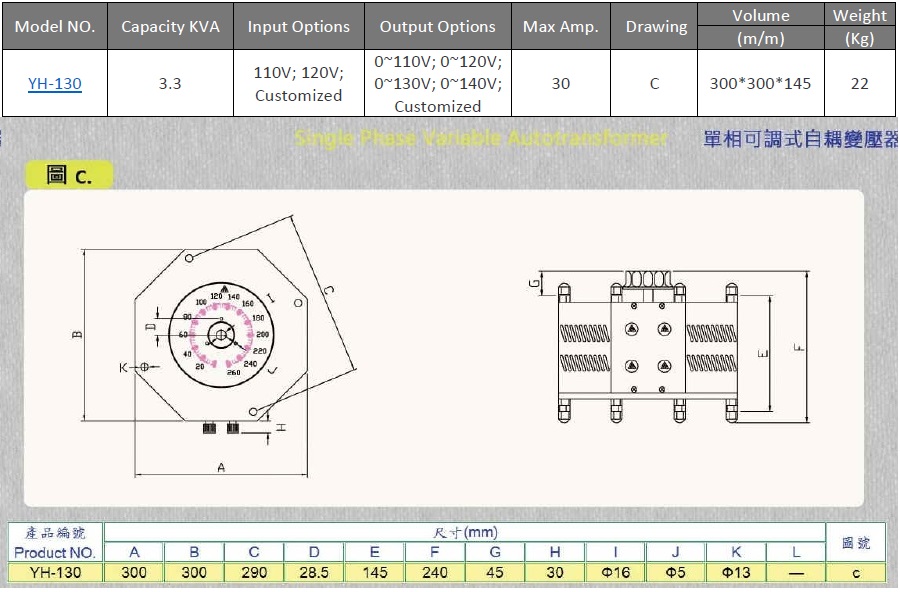900x592 pixels.
Task: Click the terminal block below the dial
Action: pyautogui.click(x=220, y=428)
